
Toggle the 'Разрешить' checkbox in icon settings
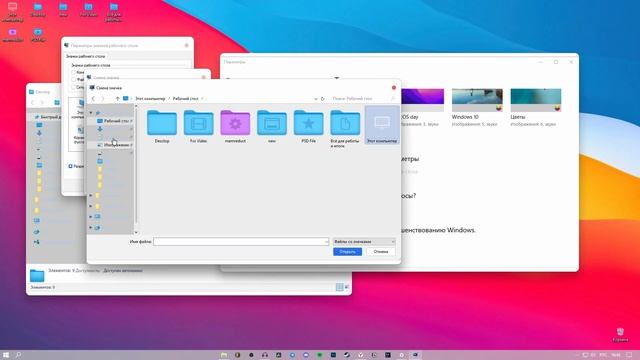tap(71, 166)
